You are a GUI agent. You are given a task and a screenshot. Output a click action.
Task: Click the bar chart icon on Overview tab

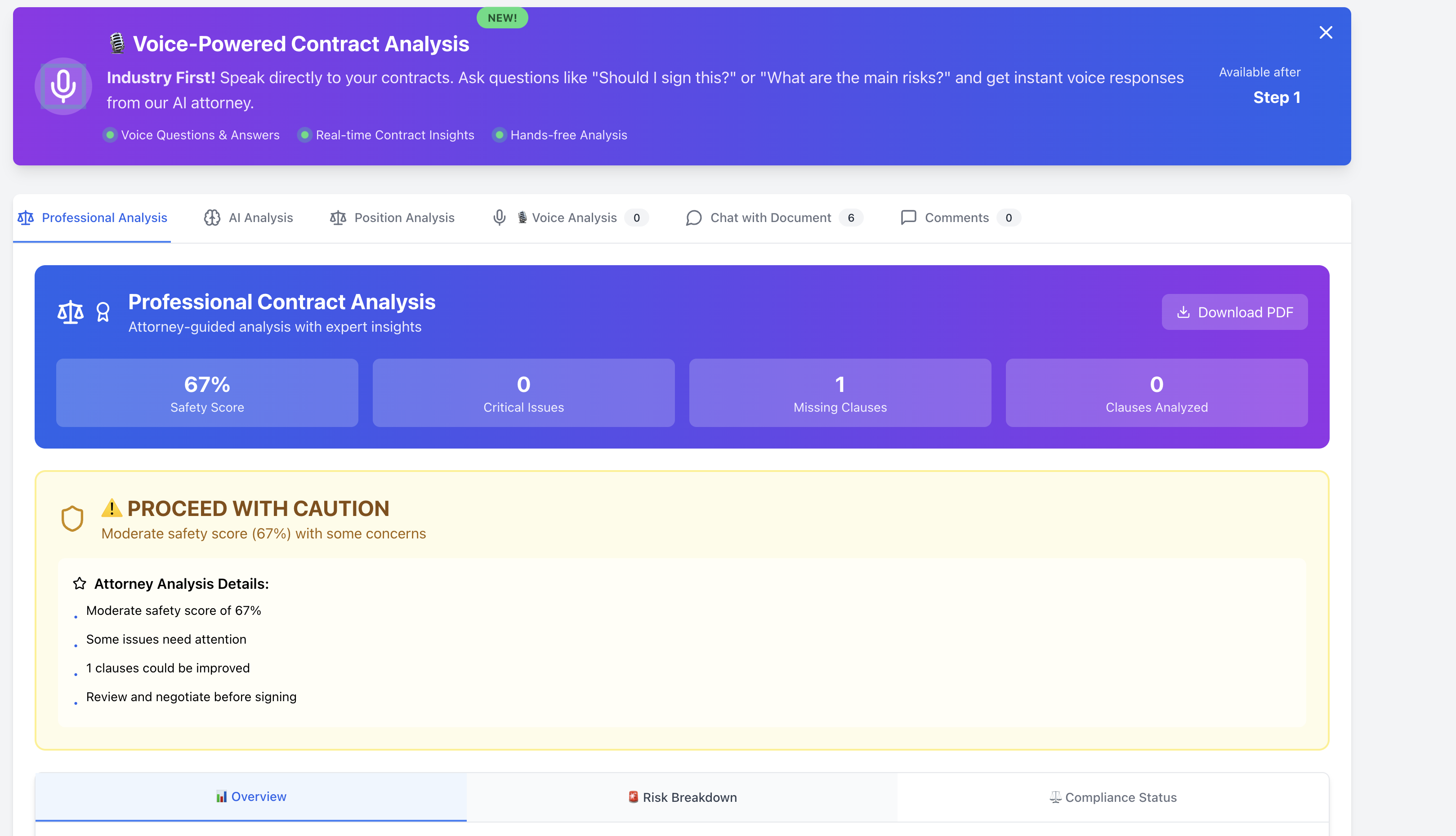click(x=221, y=796)
